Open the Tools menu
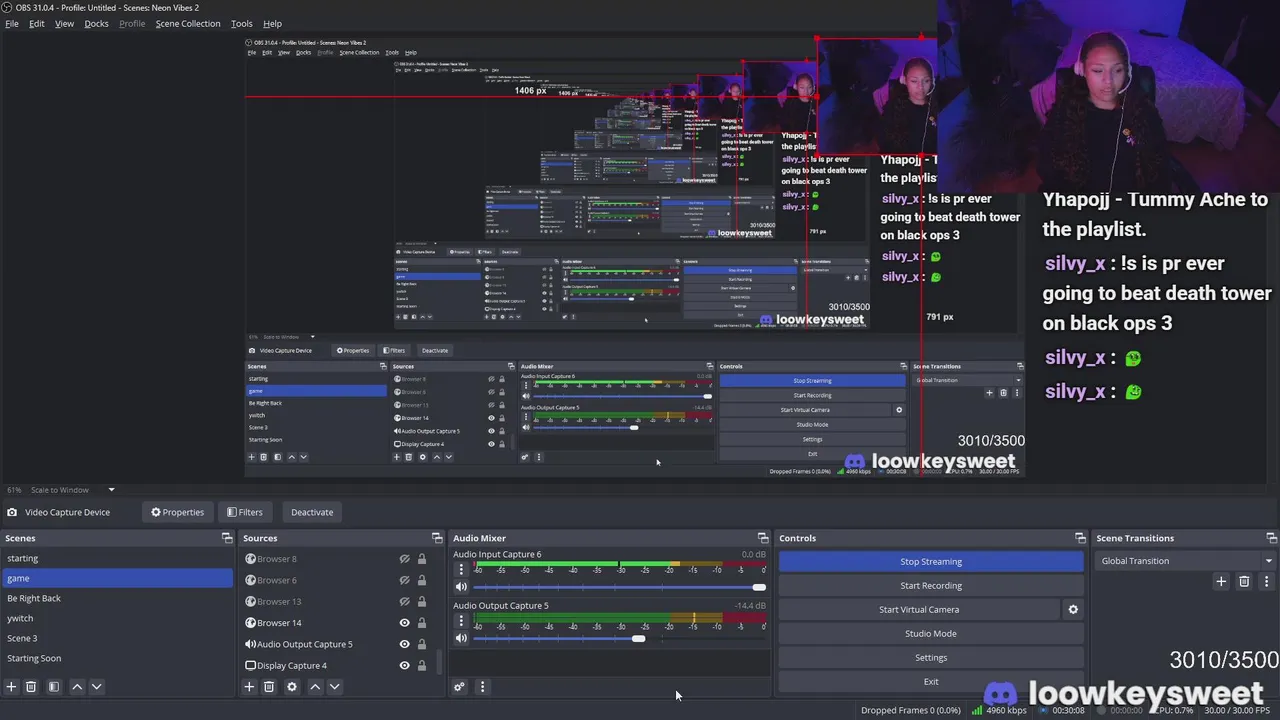The height and width of the screenshot is (720, 1280). coord(242,23)
